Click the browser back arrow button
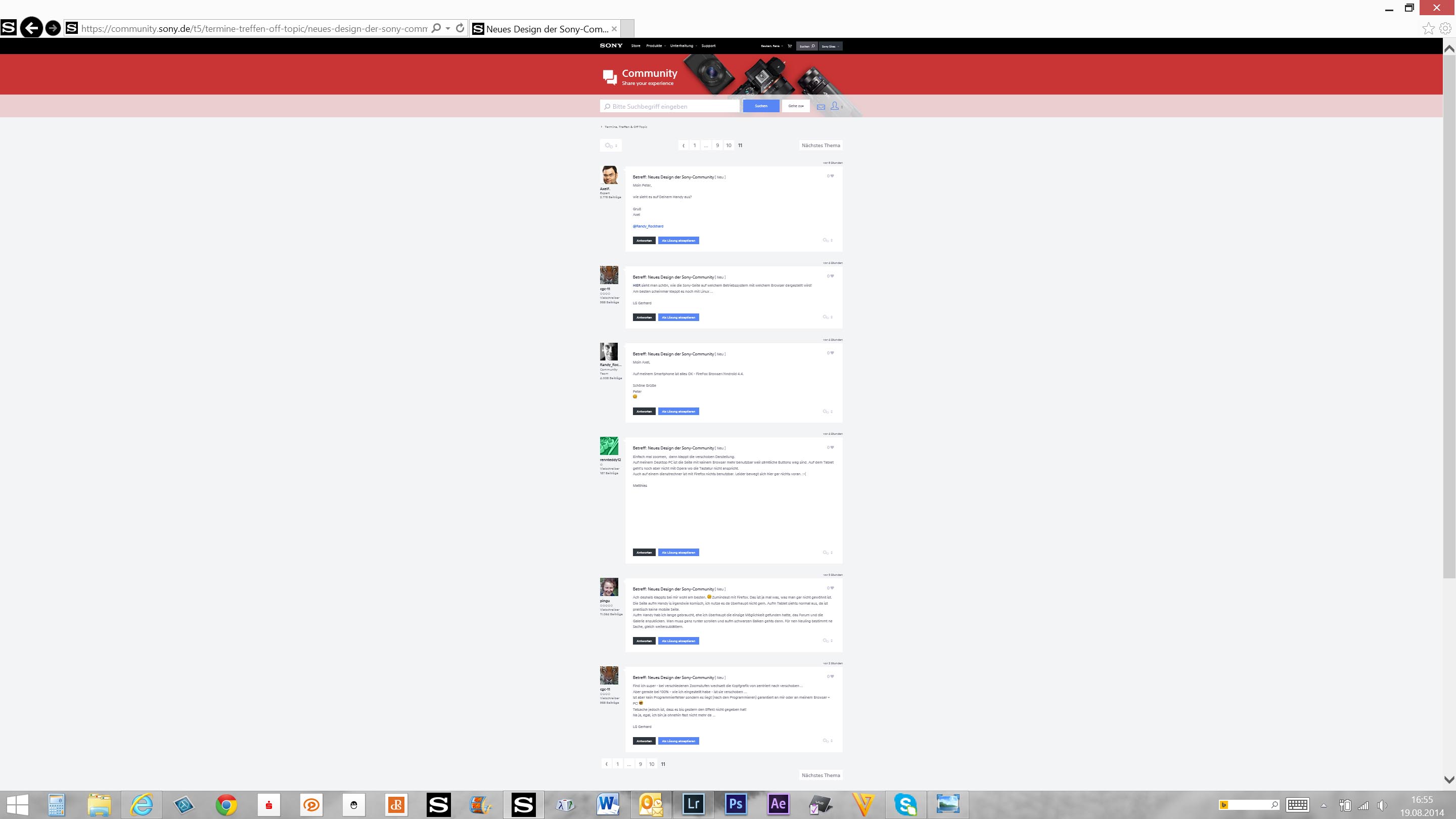 (31, 28)
